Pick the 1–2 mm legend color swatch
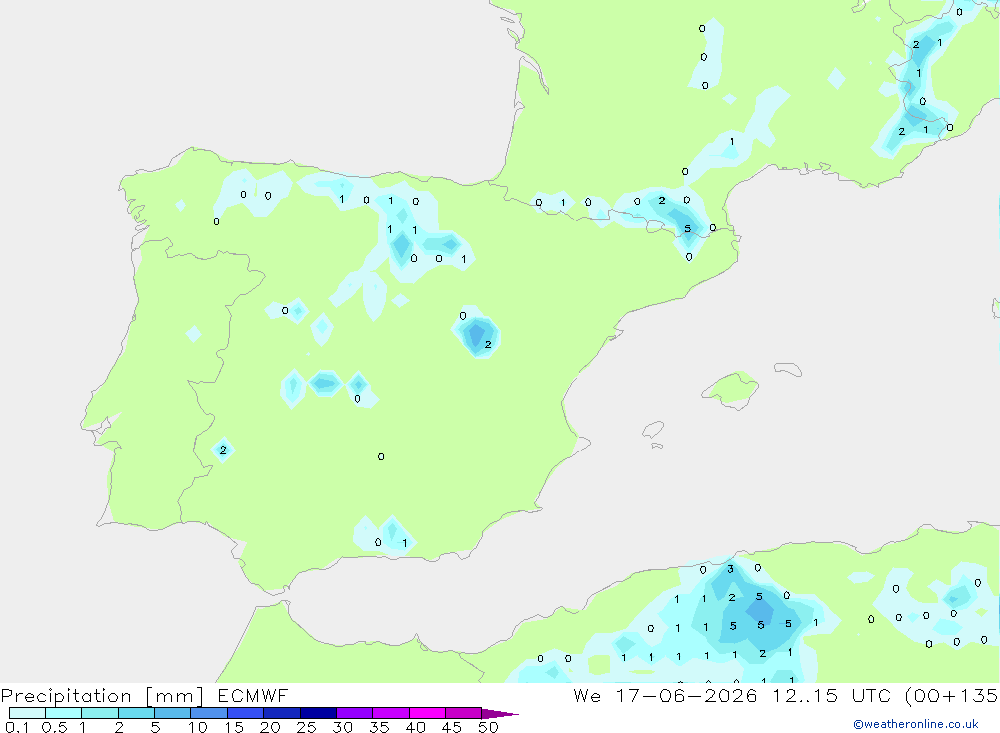This screenshot has height=733, width=1000. 99,713
